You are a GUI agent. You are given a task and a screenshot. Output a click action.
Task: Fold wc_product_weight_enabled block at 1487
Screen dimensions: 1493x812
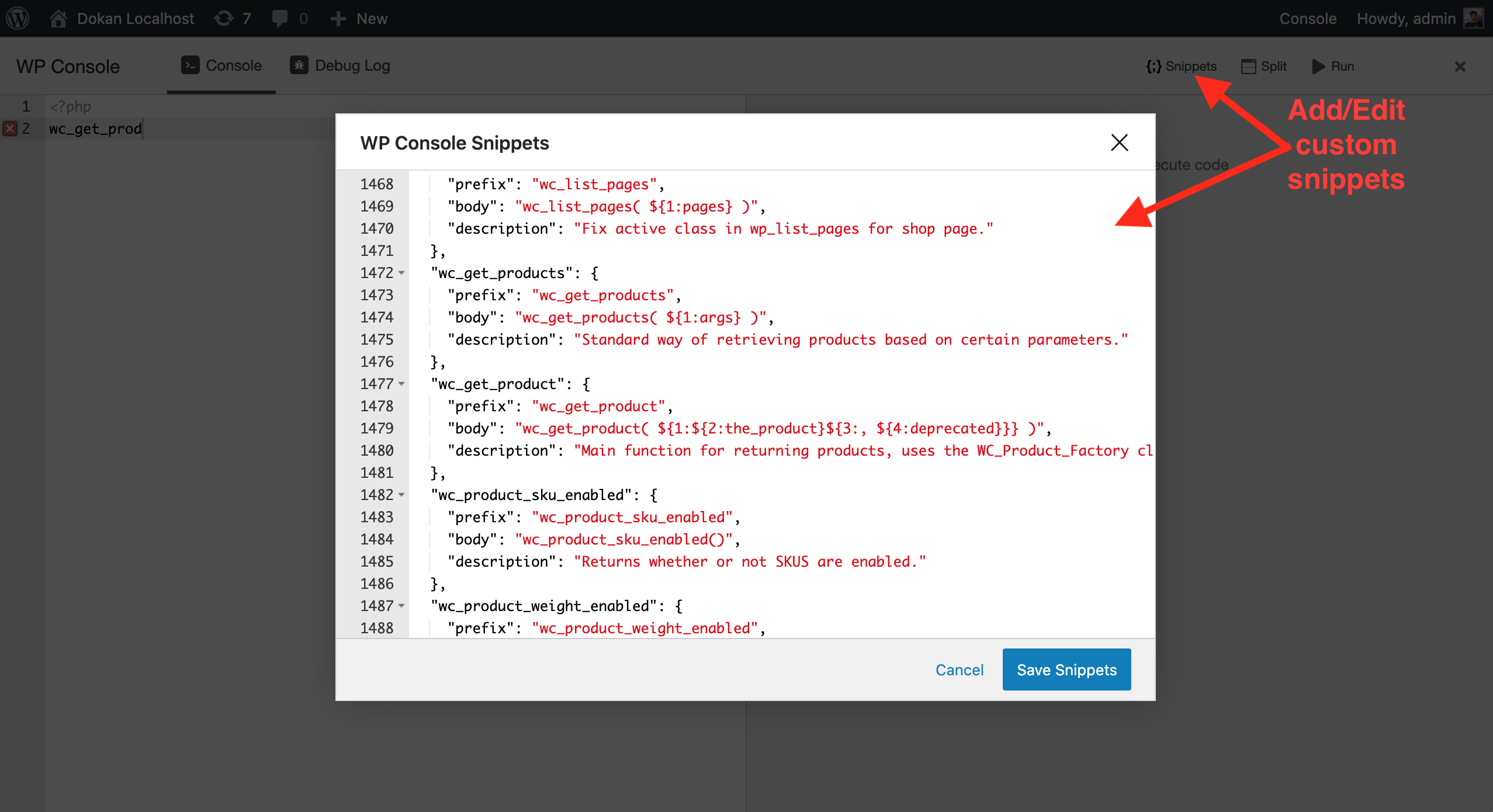click(401, 606)
